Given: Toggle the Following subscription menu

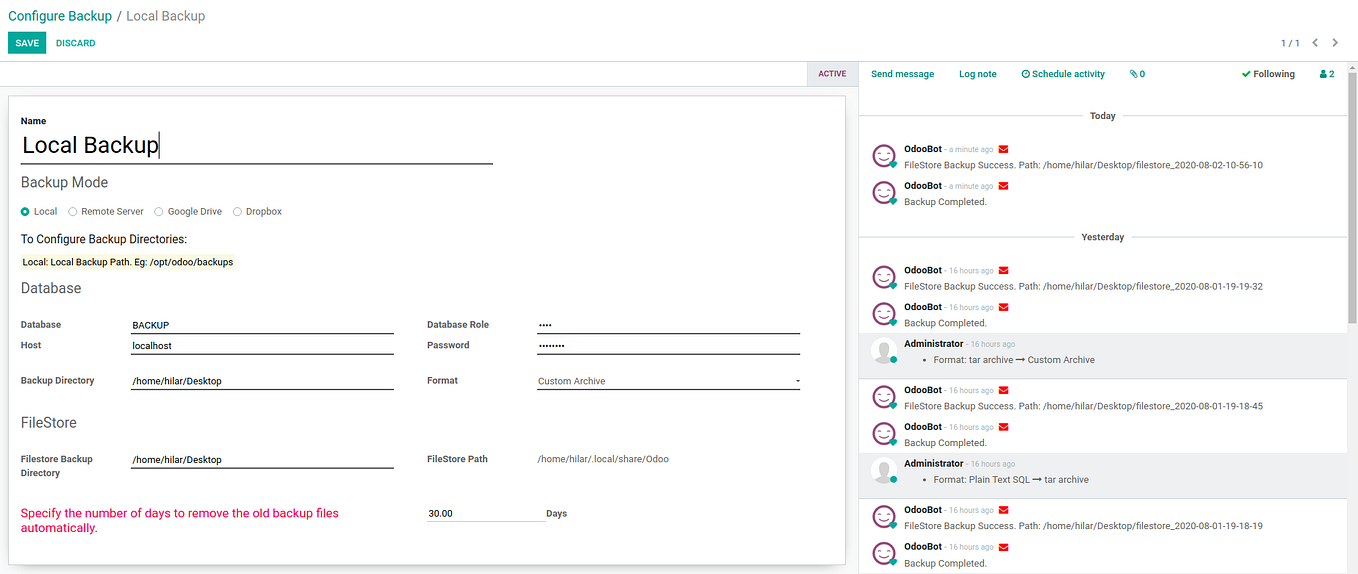Looking at the screenshot, I should [x=1268, y=74].
